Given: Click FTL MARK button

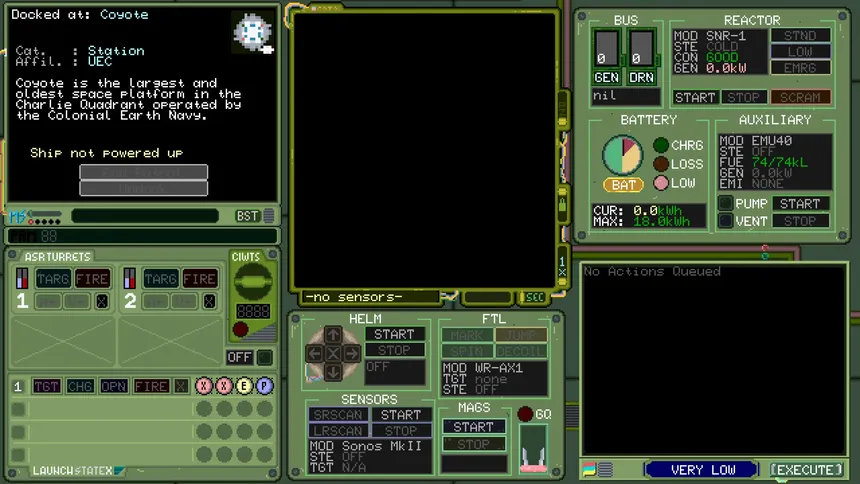Looking at the screenshot, I should pos(467,335).
